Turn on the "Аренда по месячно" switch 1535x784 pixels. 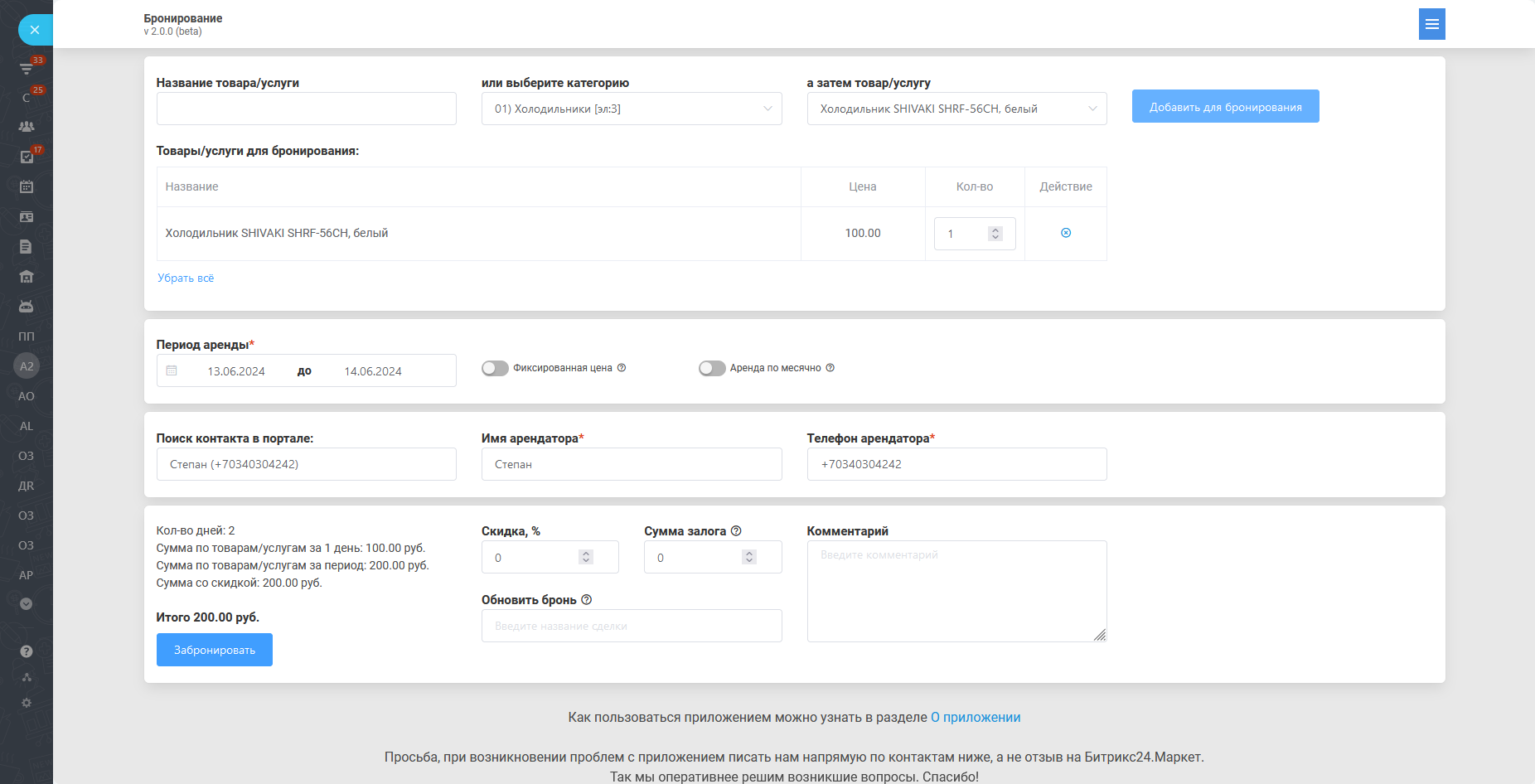712,368
